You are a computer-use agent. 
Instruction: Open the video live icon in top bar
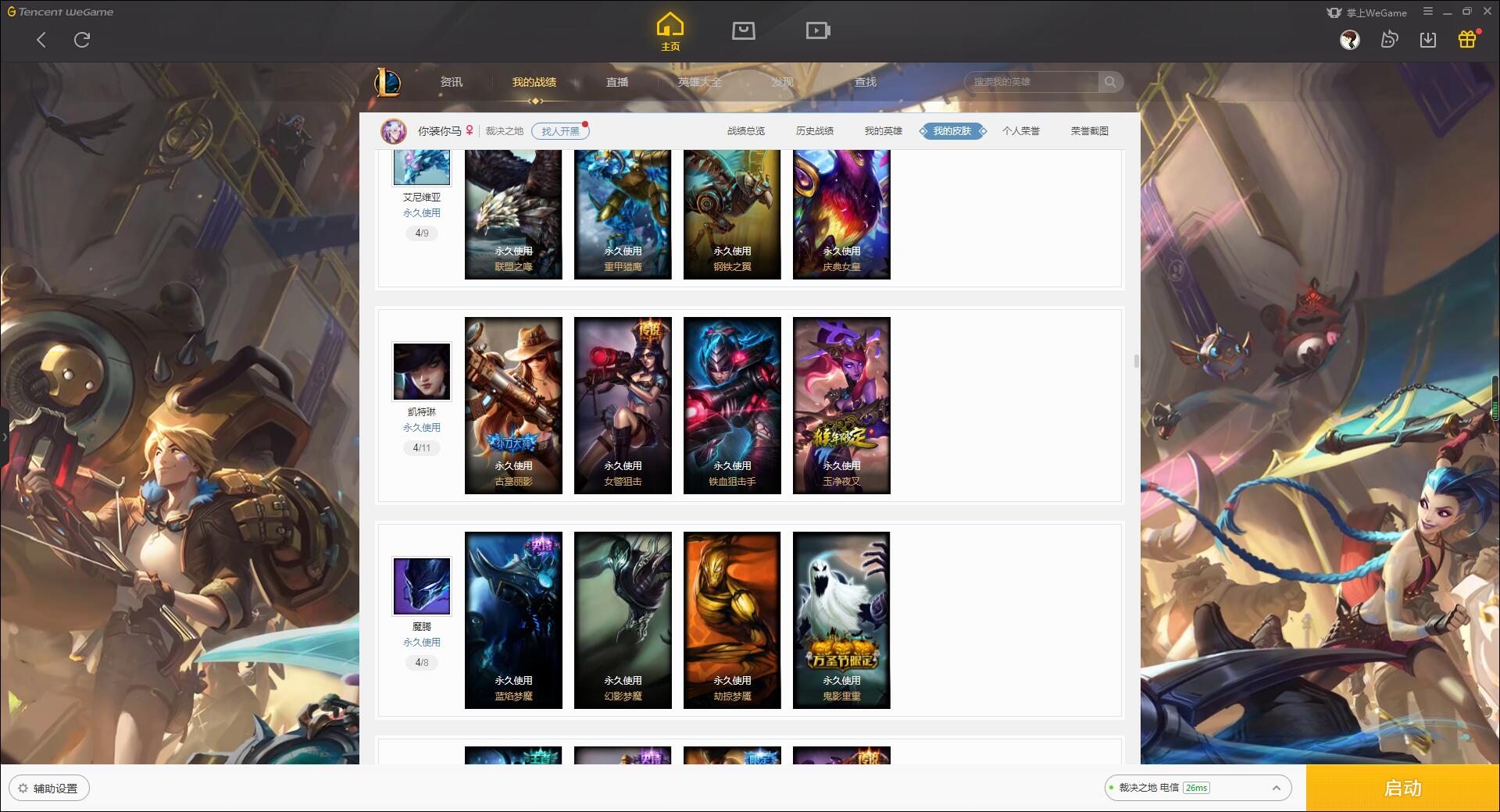pyautogui.click(x=818, y=30)
